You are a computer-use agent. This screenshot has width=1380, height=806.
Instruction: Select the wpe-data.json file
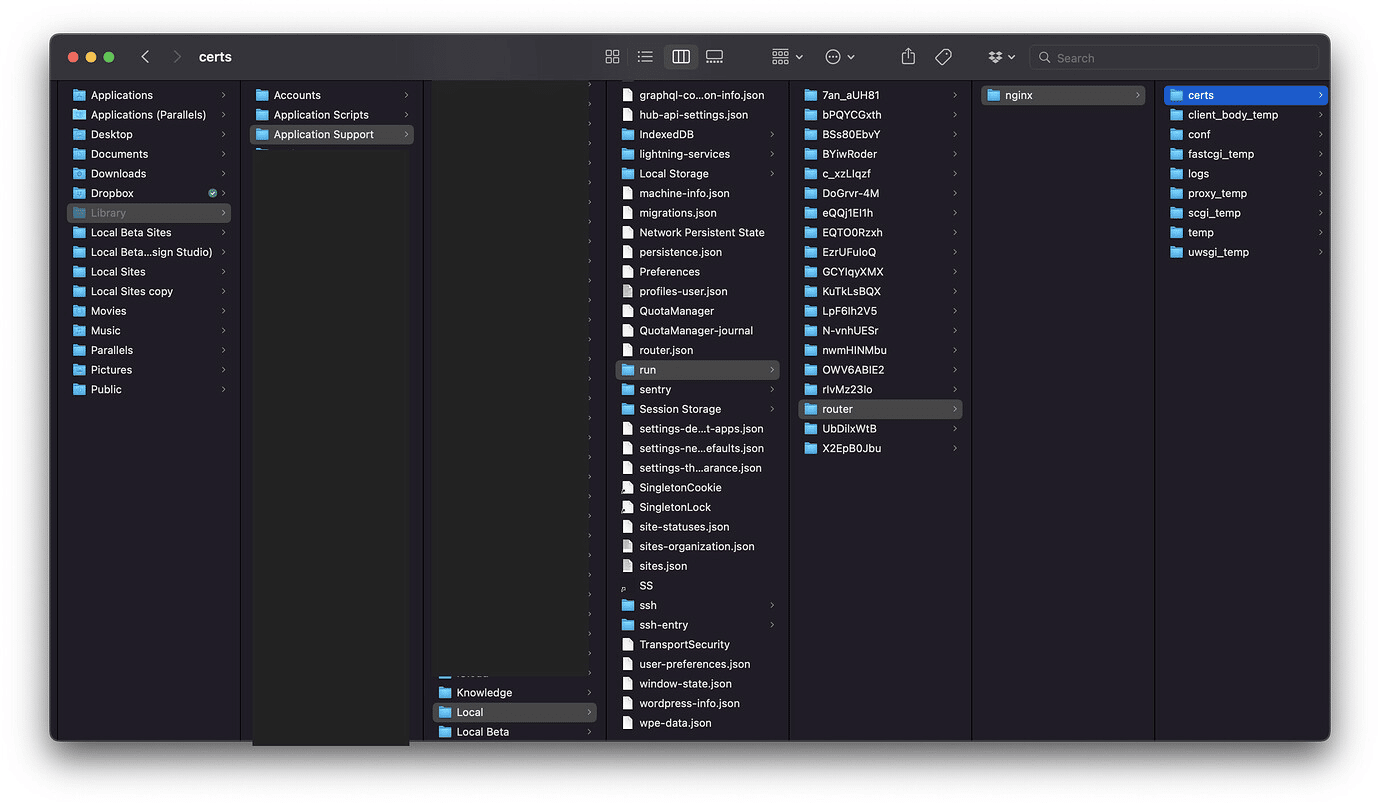point(697,723)
